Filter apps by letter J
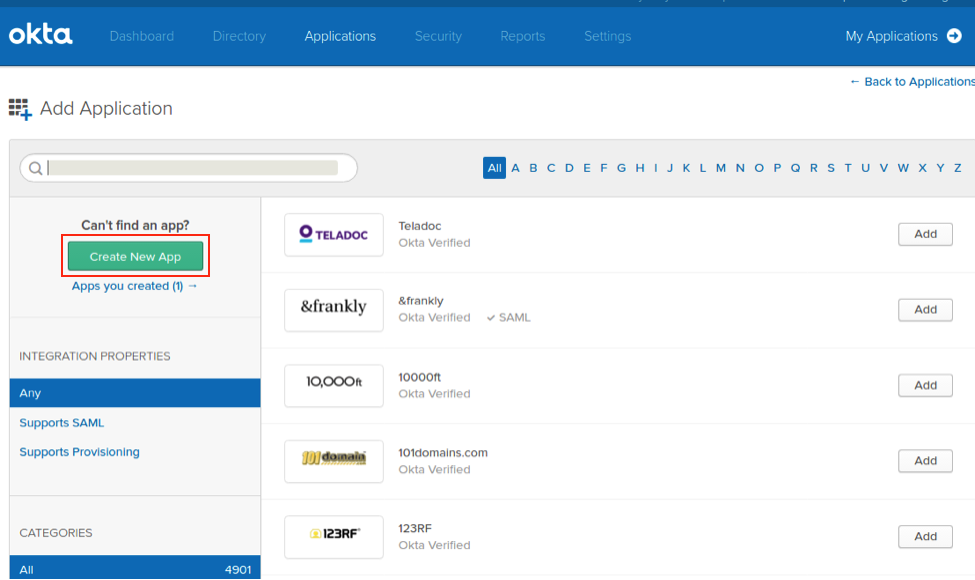Image resolution: width=975 pixels, height=580 pixels. 670,168
